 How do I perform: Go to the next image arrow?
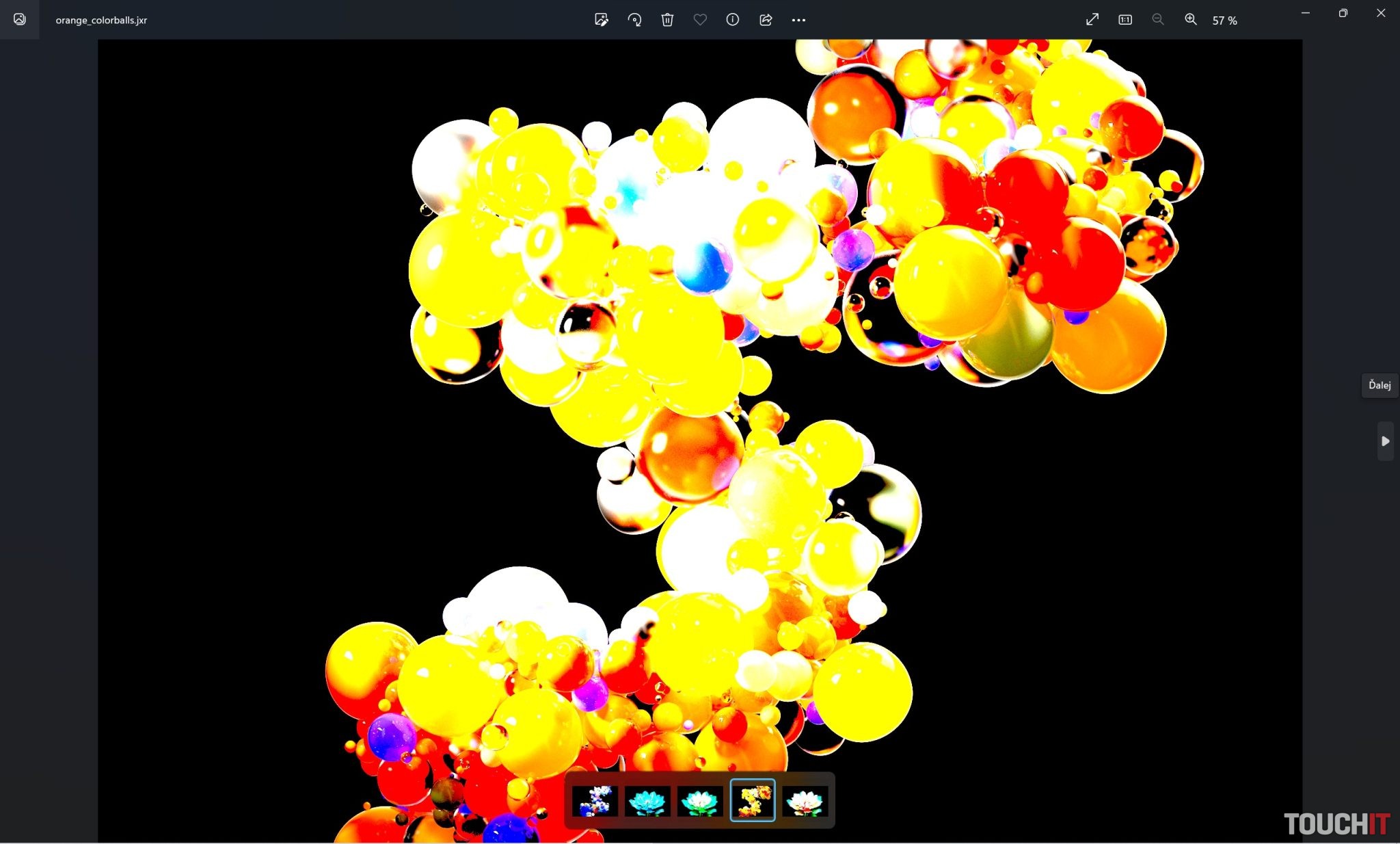click(x=1385, y=441)
